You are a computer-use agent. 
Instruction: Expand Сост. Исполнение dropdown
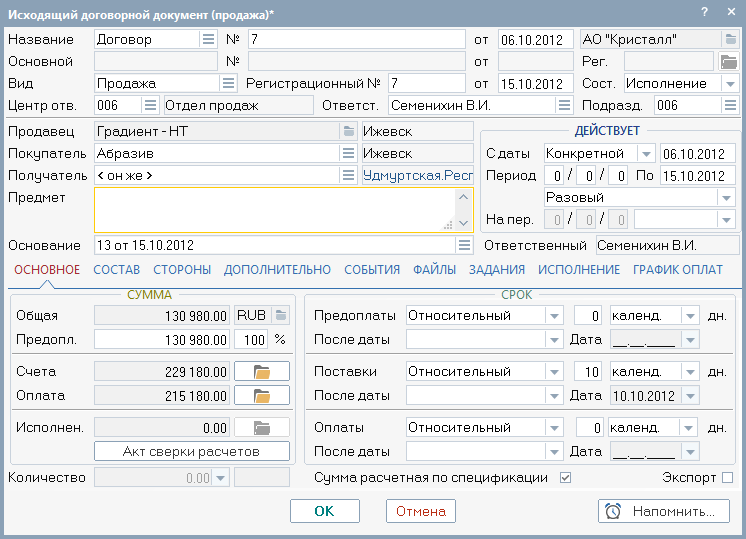pyautogui.click(x=728, y=83)
